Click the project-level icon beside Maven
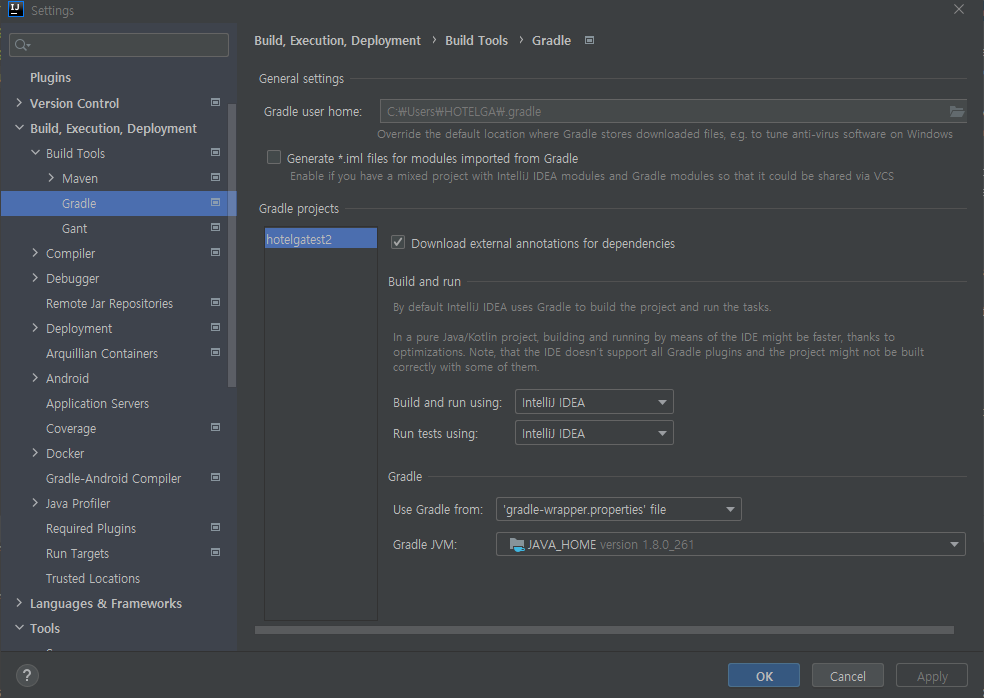This screenshot has height=698, width=984. coord(215,178)
